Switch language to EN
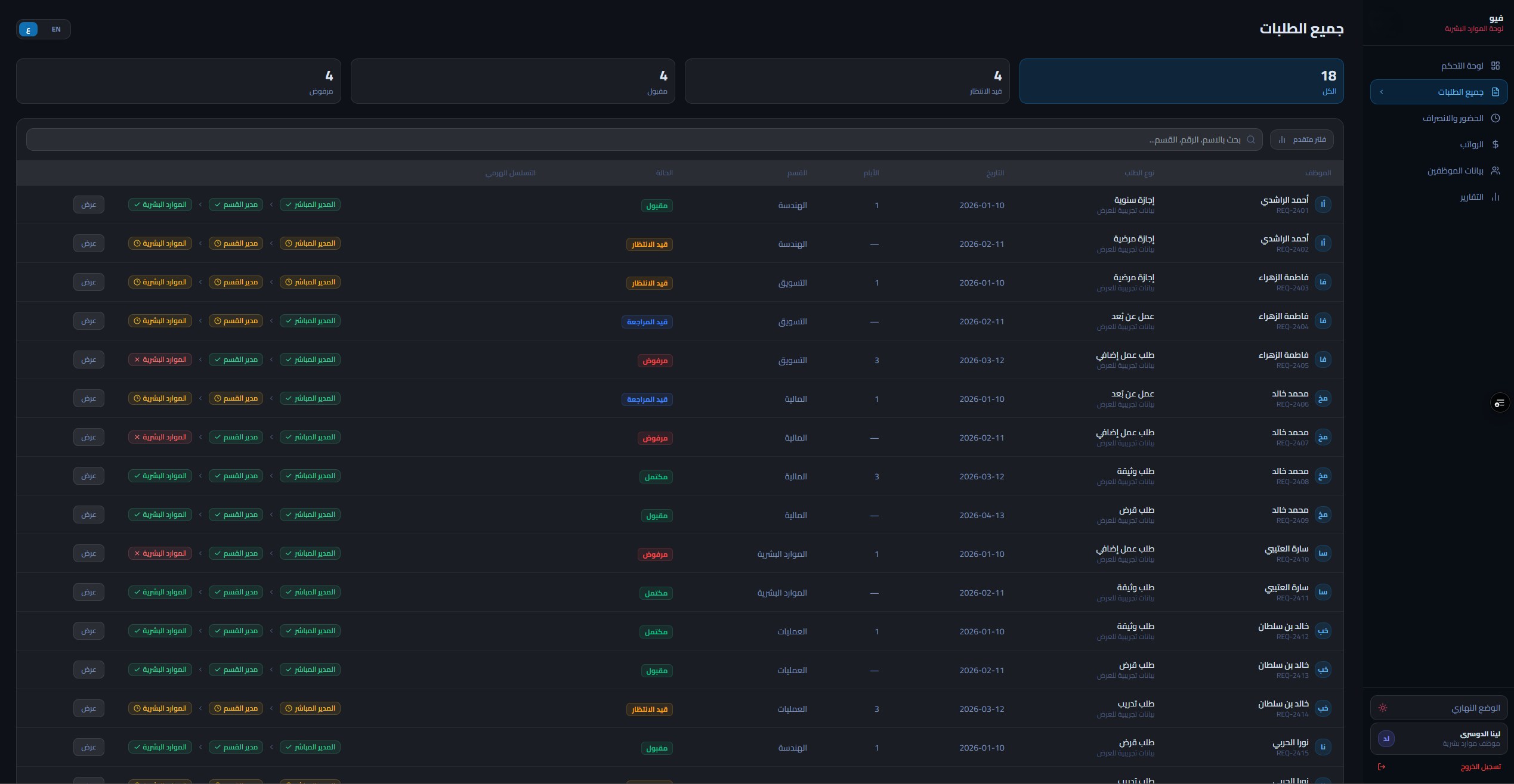This screenshot has width=1514, height=784. point(56,29)
